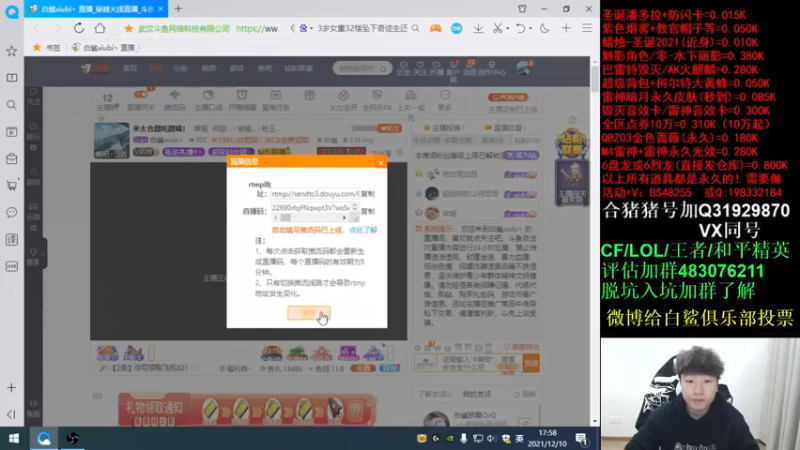Viewport: 800px width, 450px height.
Task: Expand the 分类 Douyu nav dropdown
Action: [x=181, y=68]
